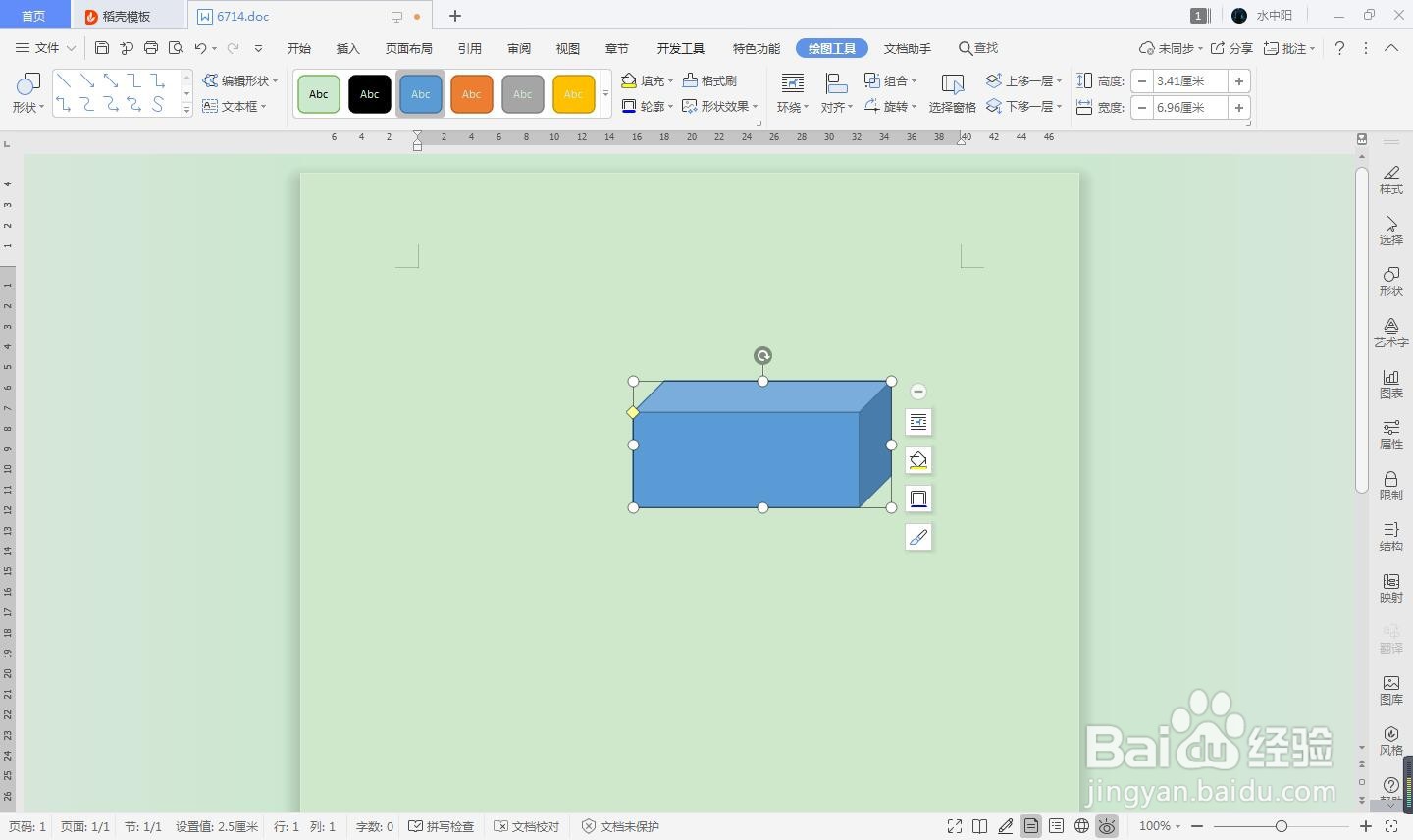
Task: Select the yellow Abc shape style
Action: (x=574, y=94)
